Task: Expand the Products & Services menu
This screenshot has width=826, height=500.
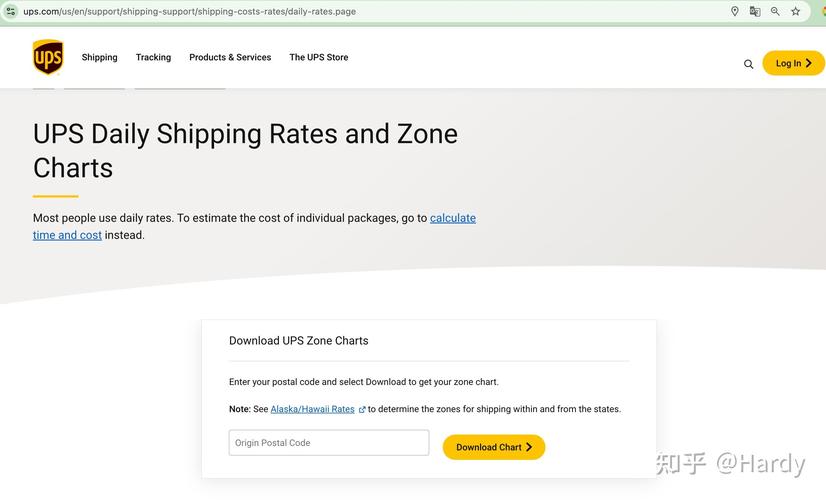Action: click(x=230, y=57)
